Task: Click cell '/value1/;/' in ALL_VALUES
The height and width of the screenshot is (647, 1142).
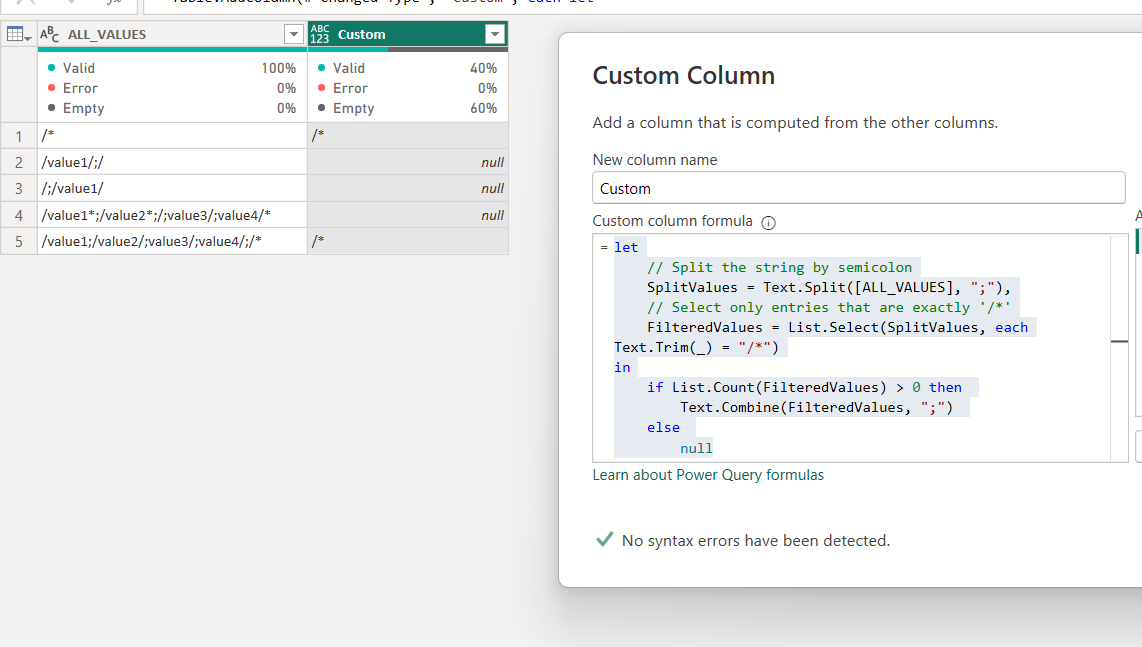Action: tap(173, 162)
